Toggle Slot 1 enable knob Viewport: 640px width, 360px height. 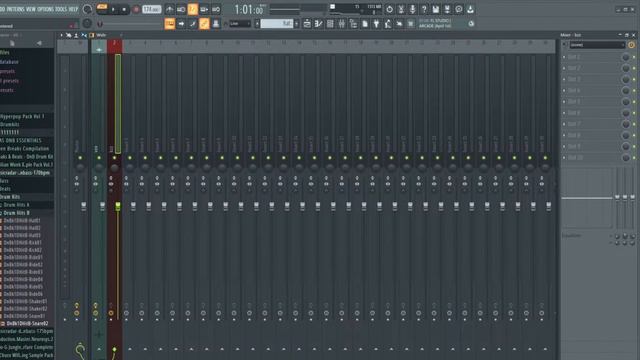[625, 57]
